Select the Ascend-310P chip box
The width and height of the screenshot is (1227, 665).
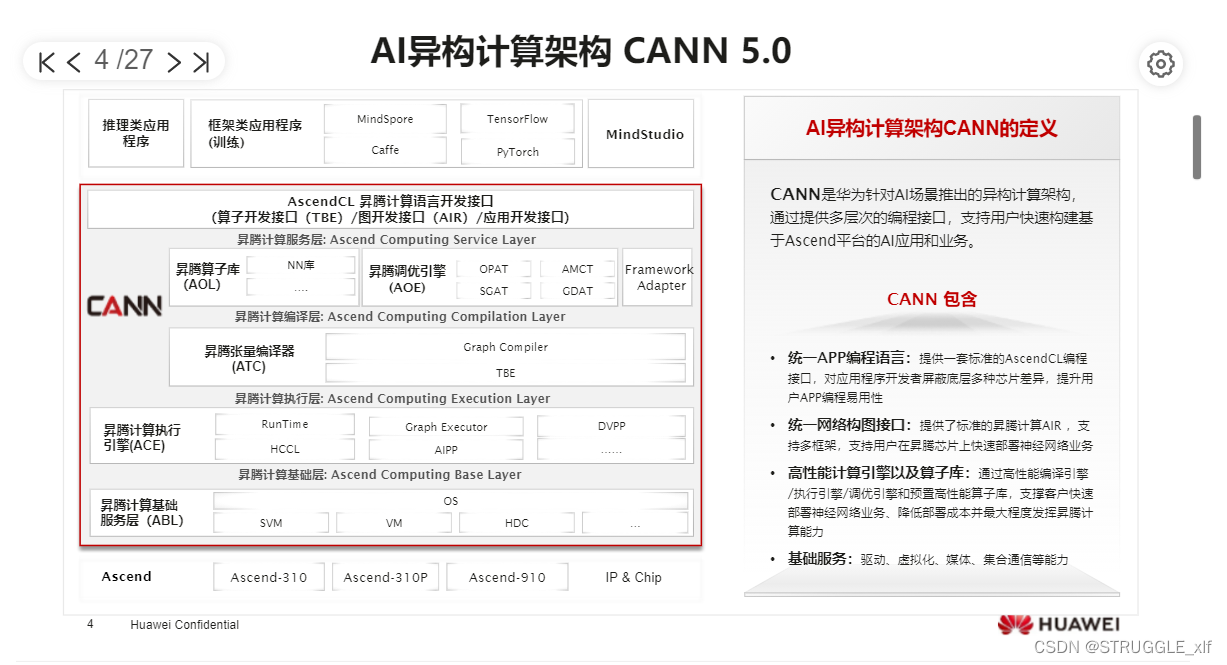(385, 577)
